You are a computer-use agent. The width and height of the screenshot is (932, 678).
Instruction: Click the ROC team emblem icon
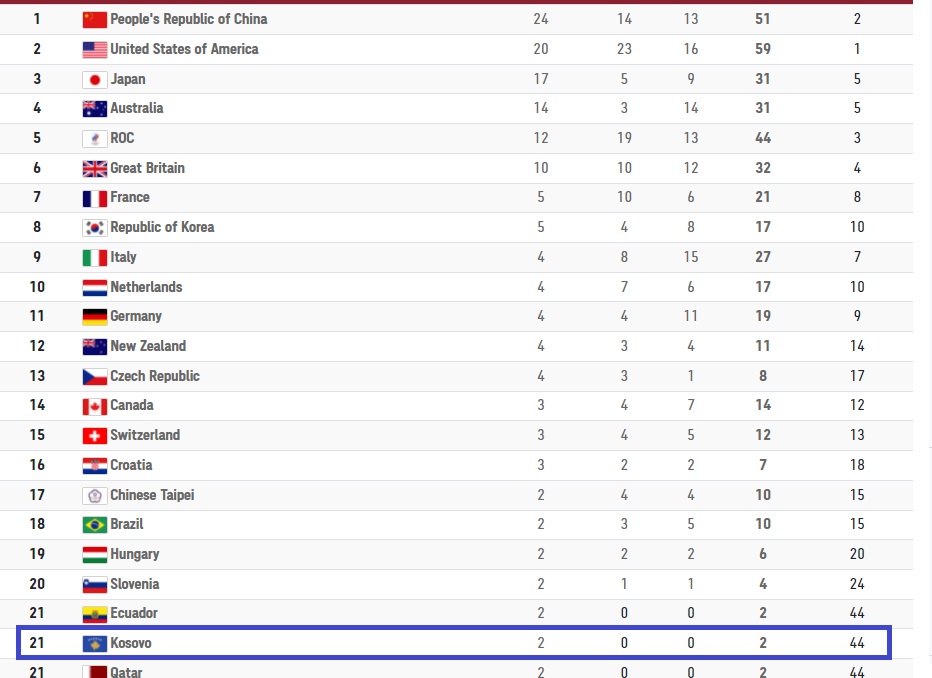(x=95, y=138)
